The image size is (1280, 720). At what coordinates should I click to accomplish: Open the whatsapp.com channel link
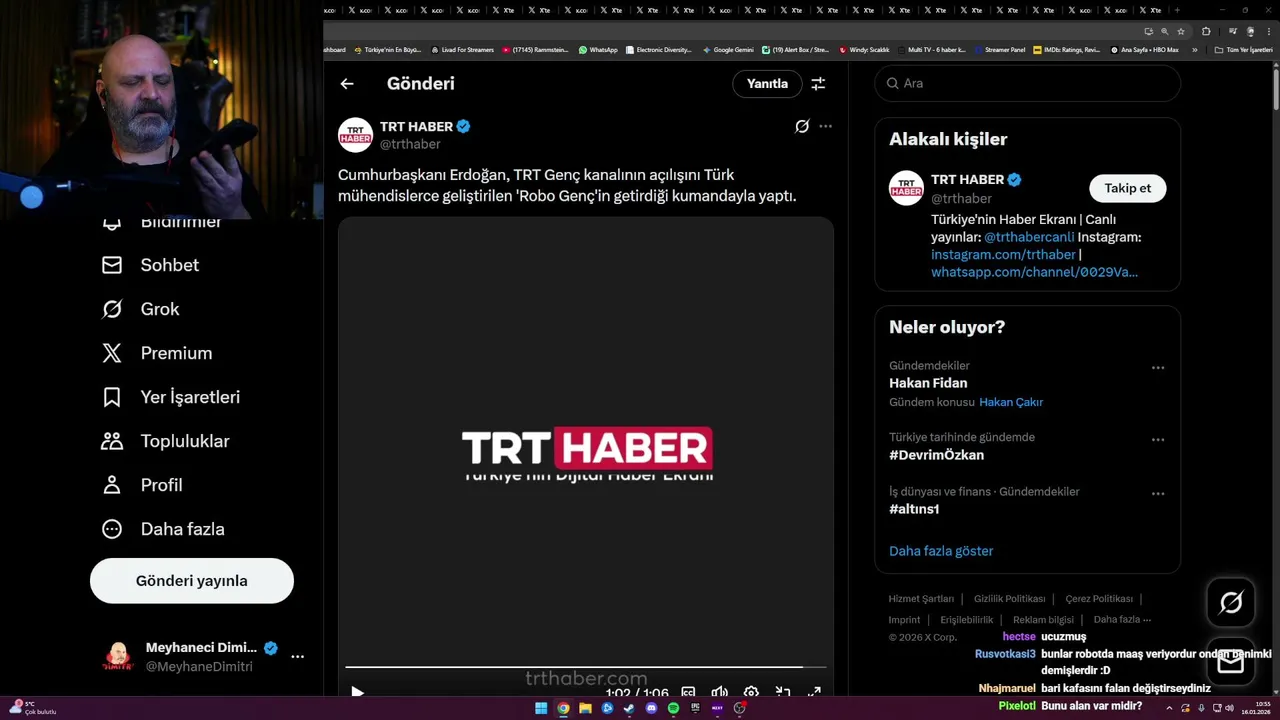[x=1034, y=272]
